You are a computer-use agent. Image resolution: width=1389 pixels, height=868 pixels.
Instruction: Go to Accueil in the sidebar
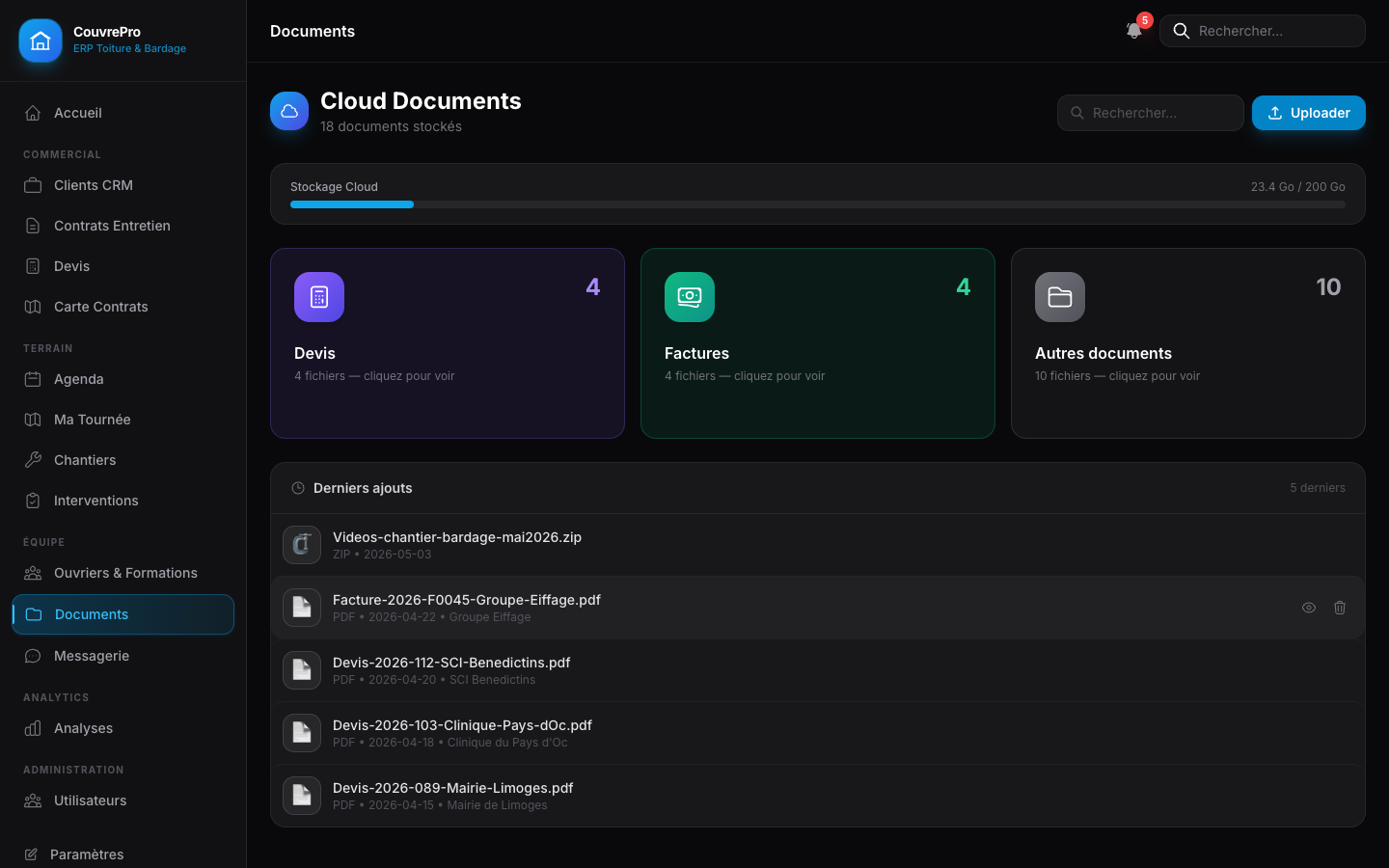click(x=123, y=113)
